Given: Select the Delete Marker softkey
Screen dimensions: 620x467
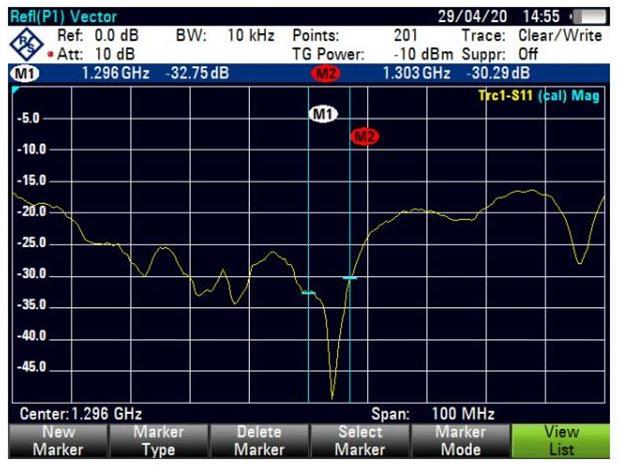Looking at the screenshot, I should point(259,441).
